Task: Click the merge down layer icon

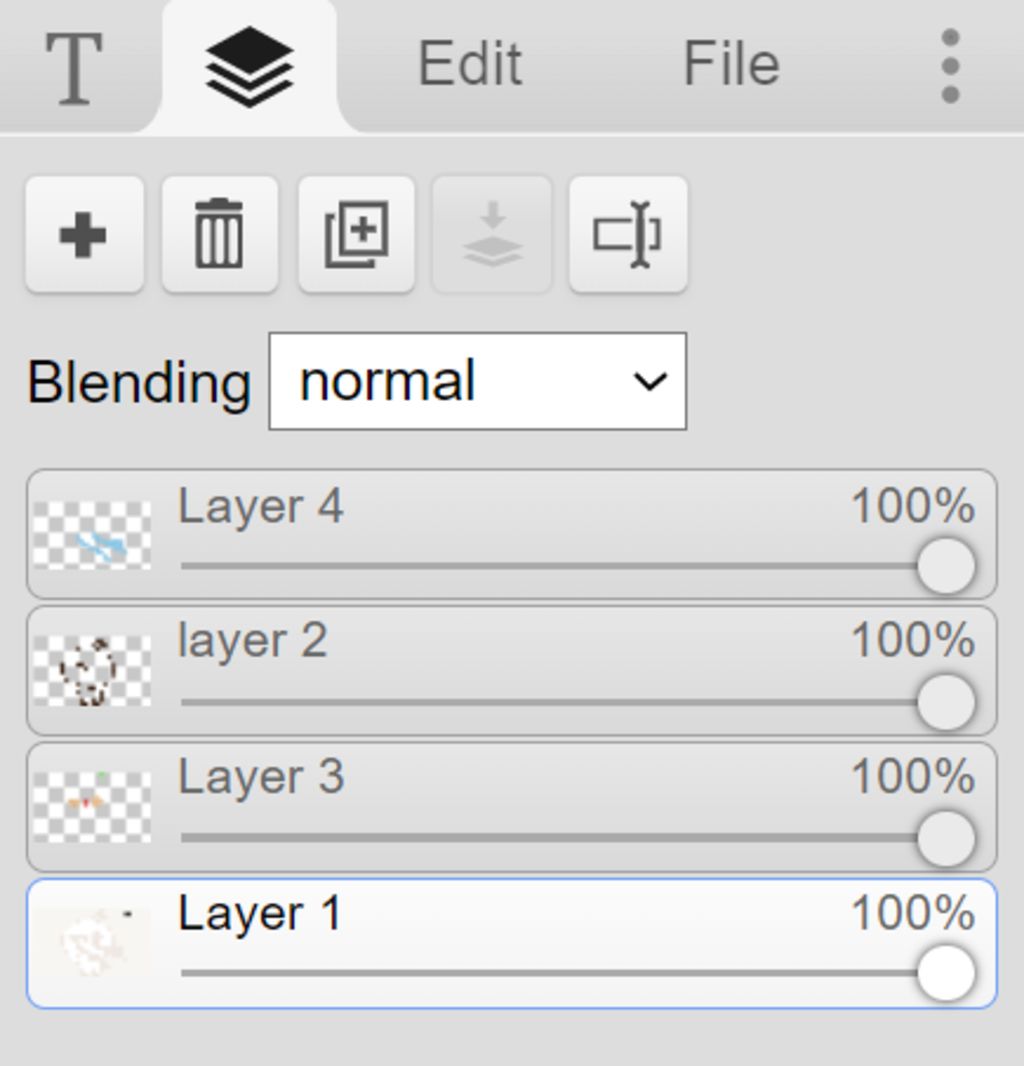Action: (492, 235)
